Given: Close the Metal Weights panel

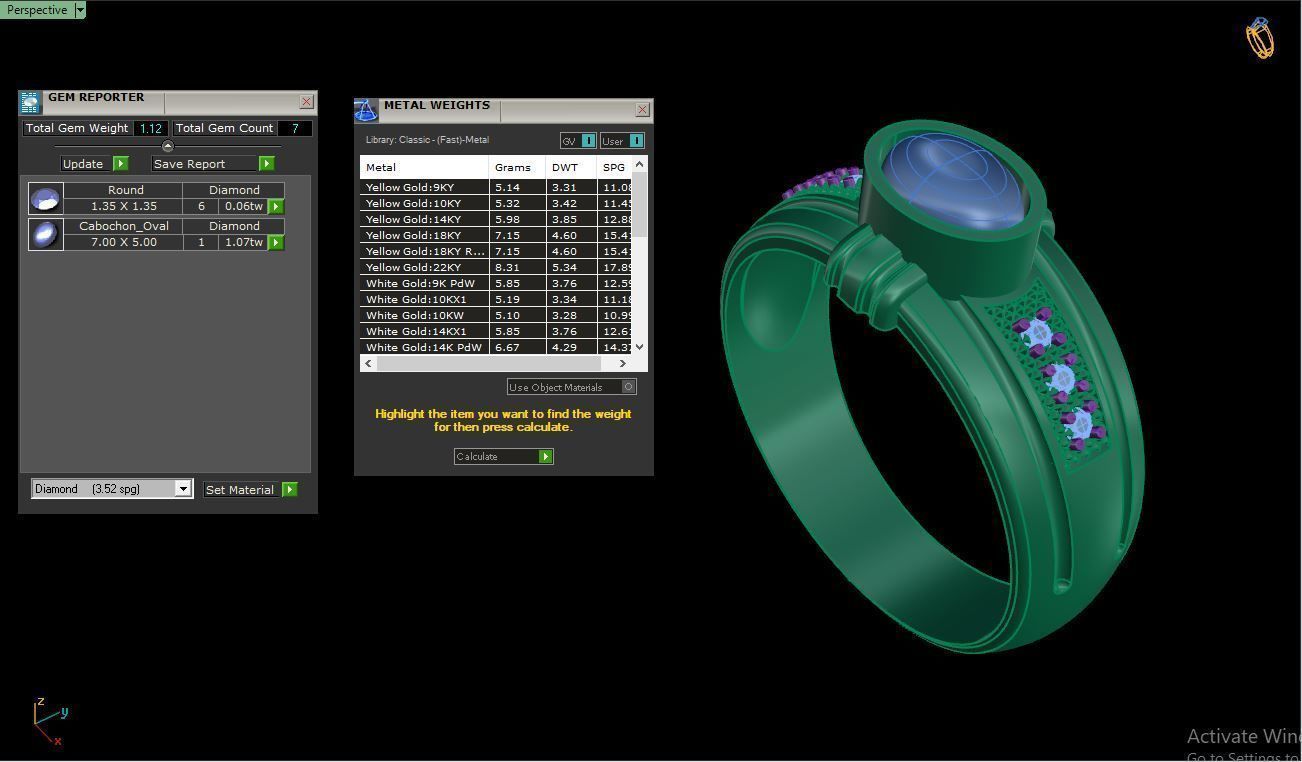Looking at the screenshot, I should coord(642,109).
